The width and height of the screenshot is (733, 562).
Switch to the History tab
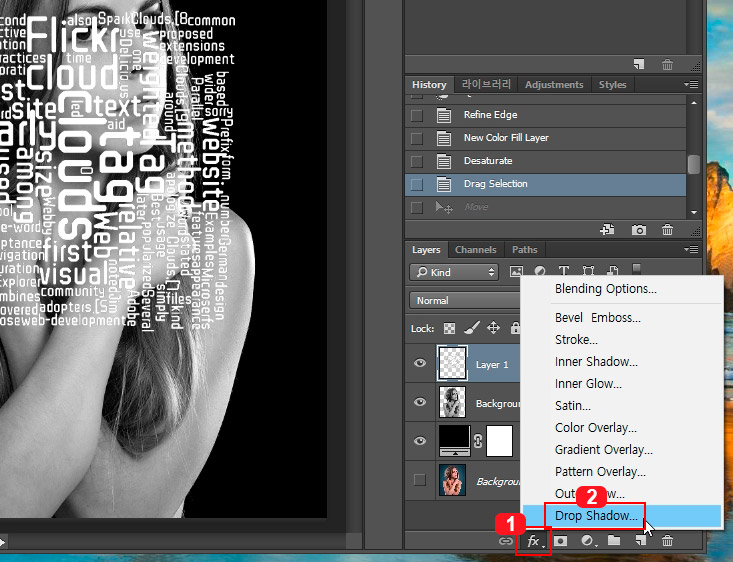(429, 85)
